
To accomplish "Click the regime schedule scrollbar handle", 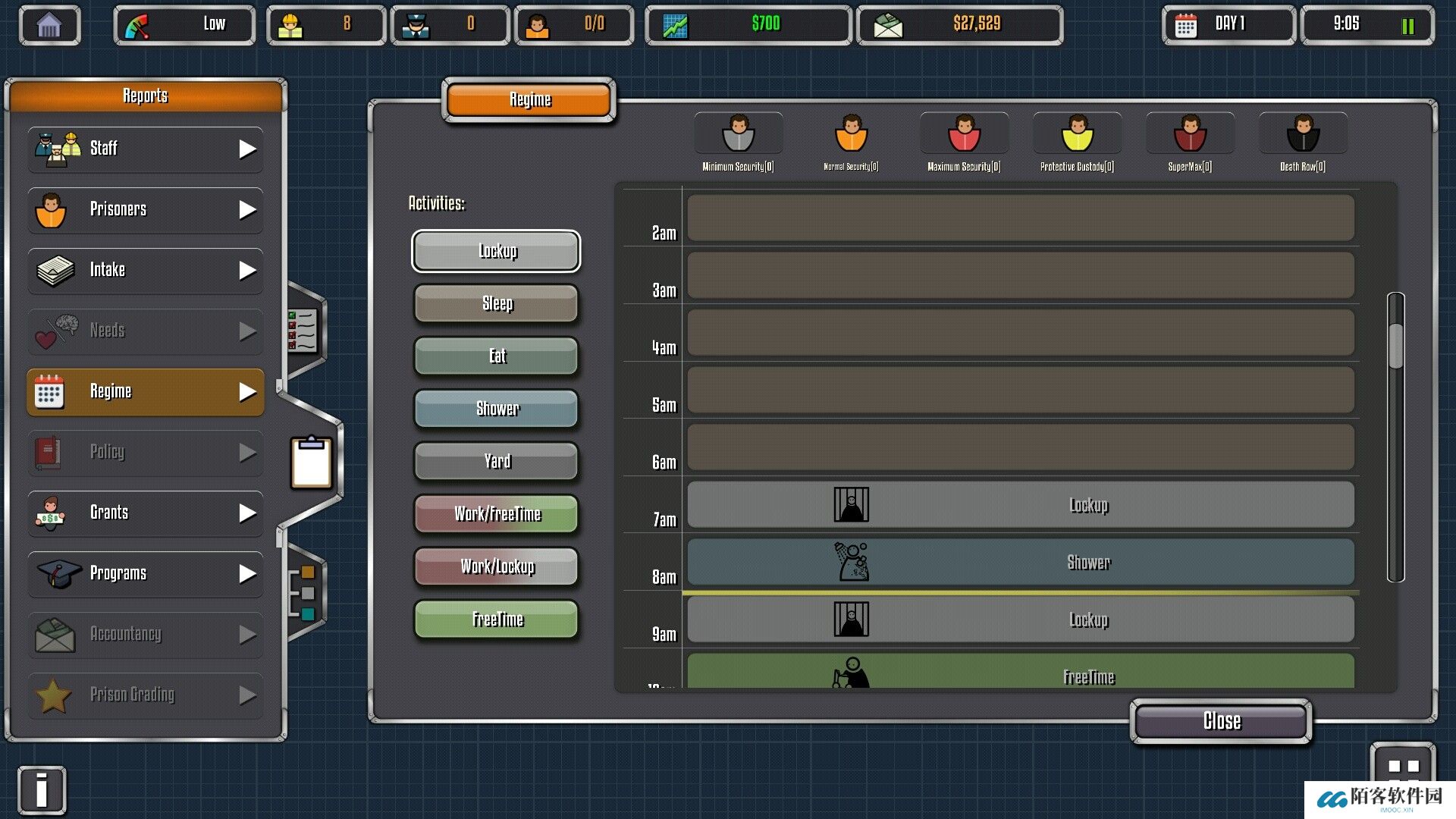I will coord(1395,346).
